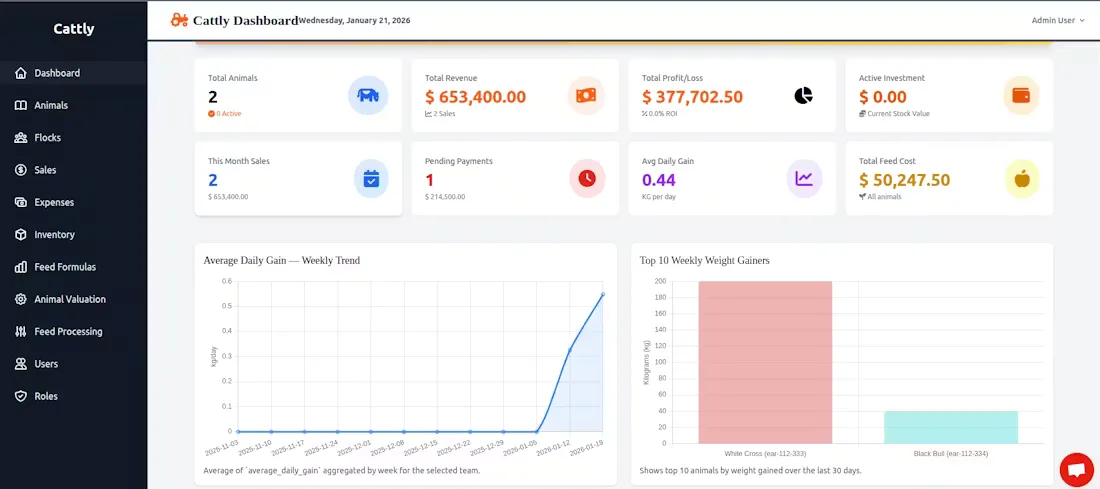This screenshot has height=489, width=1100.
Task: Click the 2026-01-12 data point on line chart
Action: click(570, 349)
